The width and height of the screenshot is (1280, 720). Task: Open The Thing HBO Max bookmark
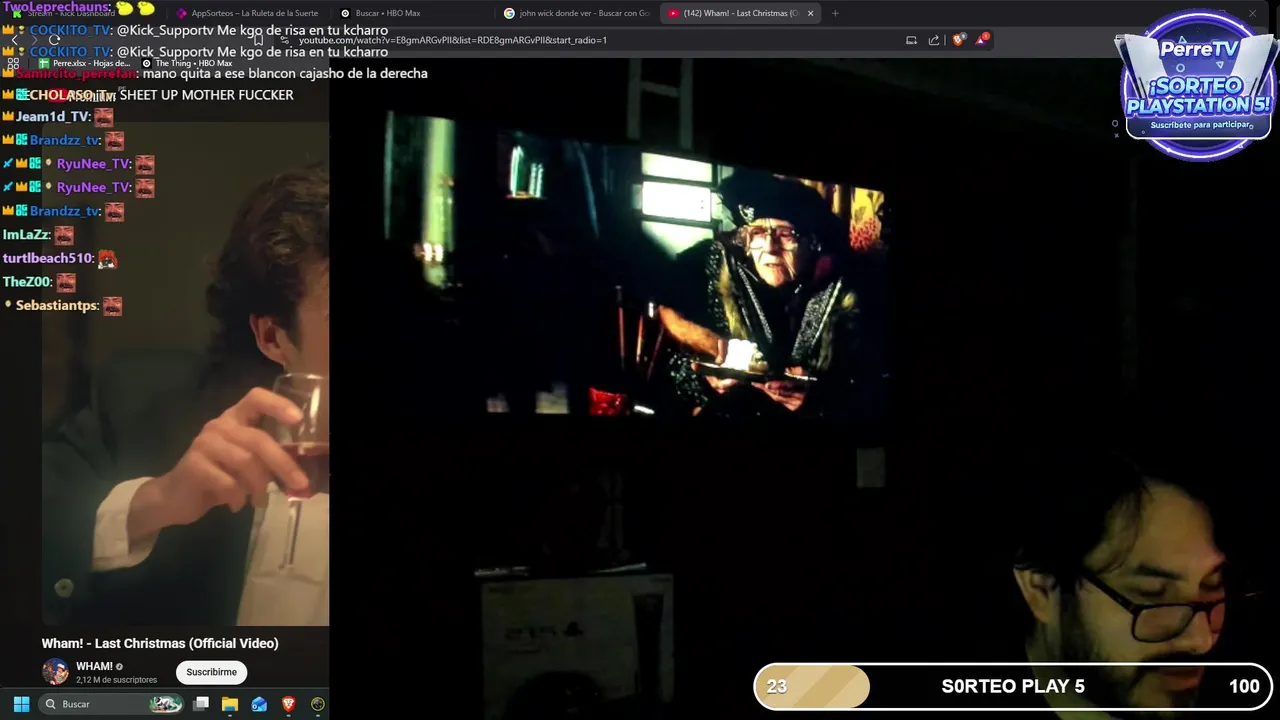pyautogui.click(x=187, y=63)
